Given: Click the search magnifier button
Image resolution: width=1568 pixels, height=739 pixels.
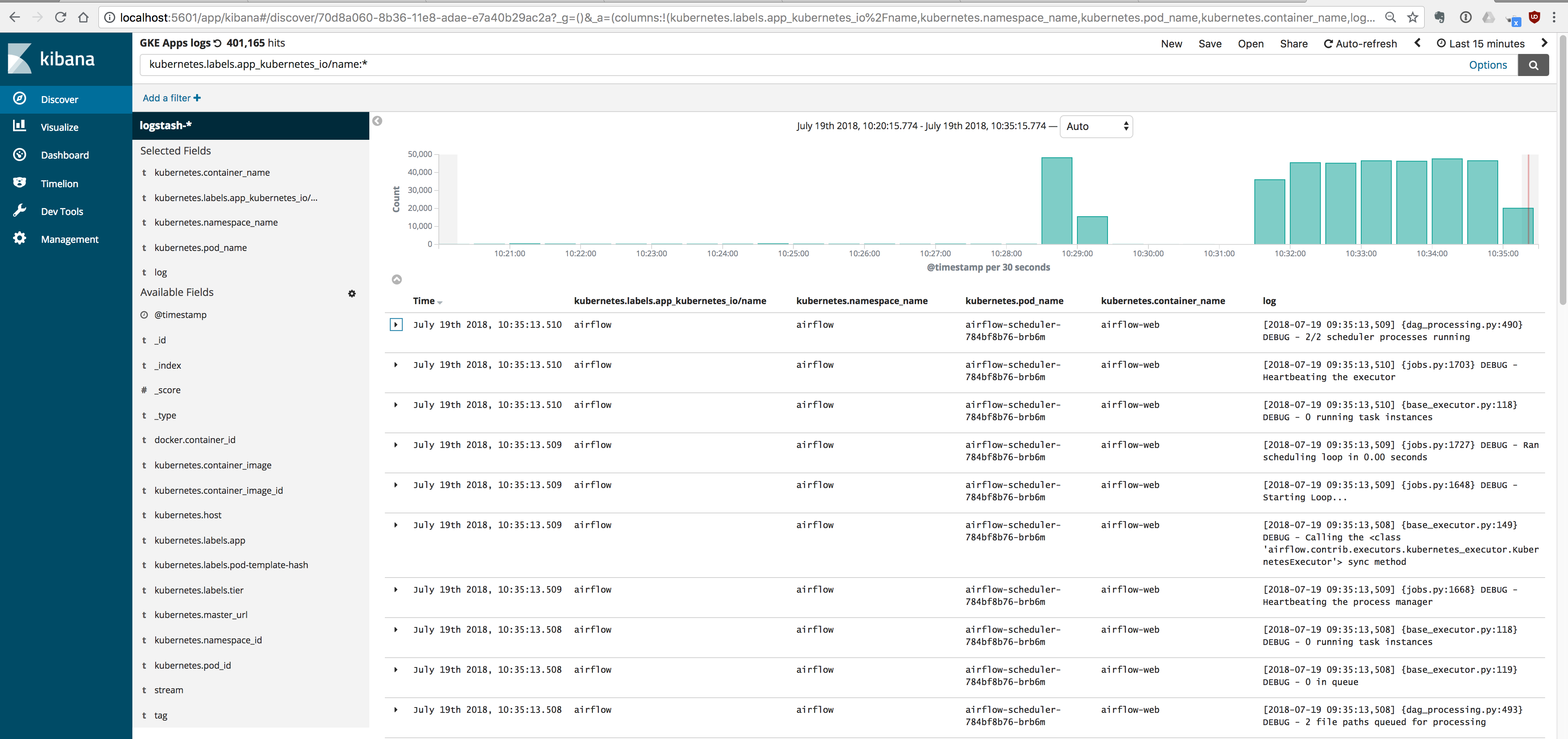Looking at the screenshot, I should 1533,65.
